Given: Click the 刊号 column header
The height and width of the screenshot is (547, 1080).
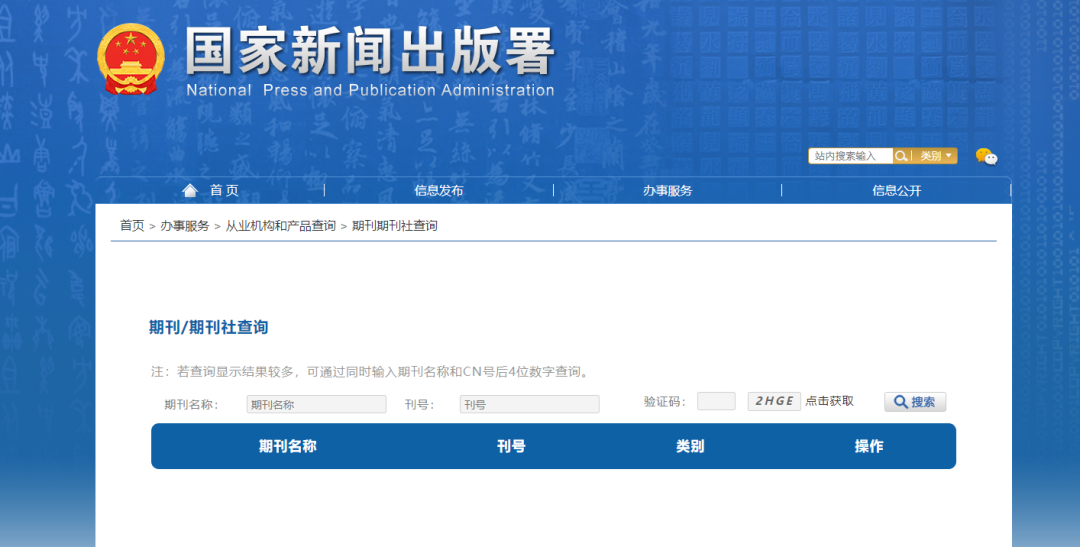Looking at the screenshot, I should coord(511,446).
